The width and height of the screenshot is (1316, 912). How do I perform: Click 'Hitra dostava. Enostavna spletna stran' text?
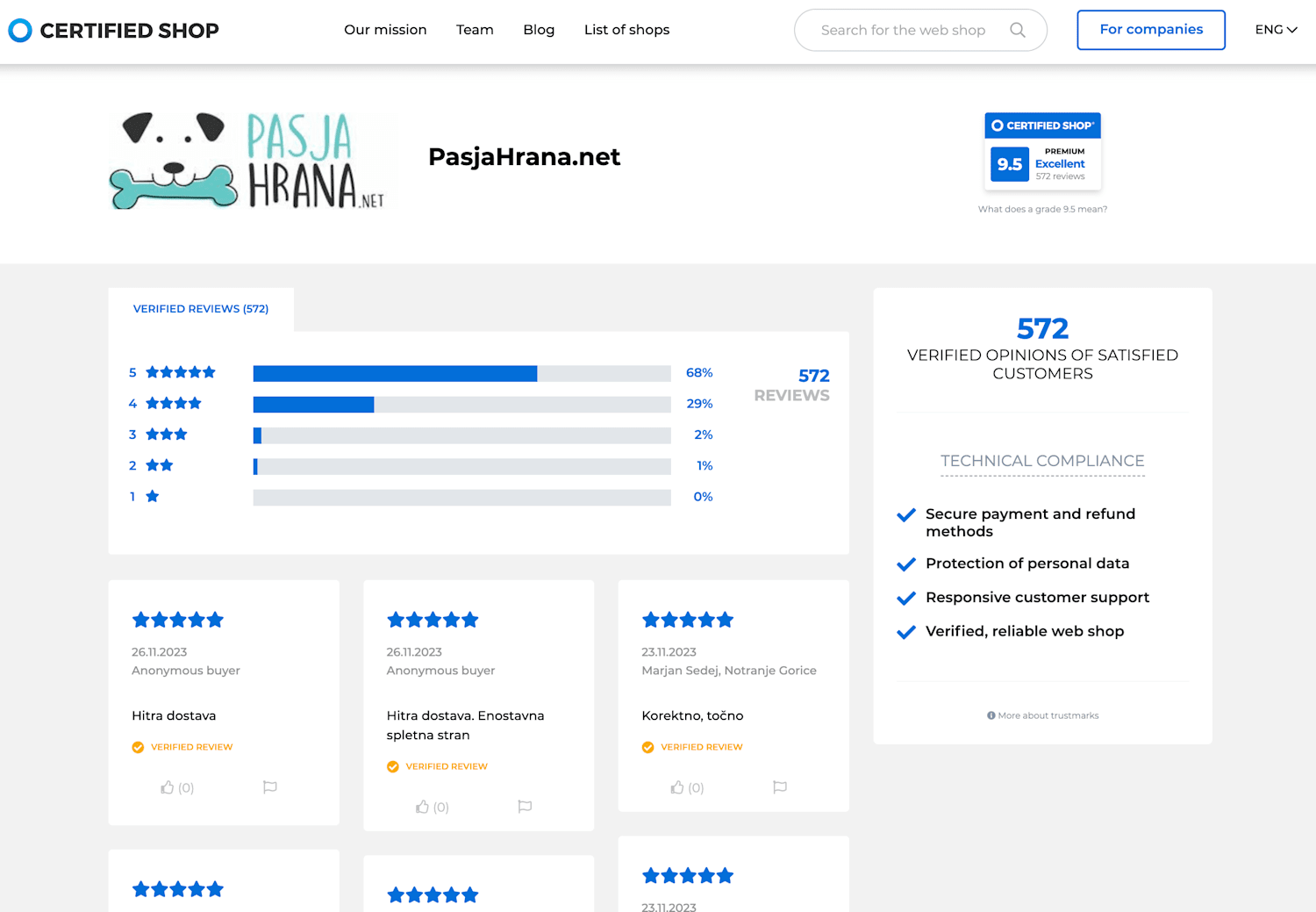[465, 726]
